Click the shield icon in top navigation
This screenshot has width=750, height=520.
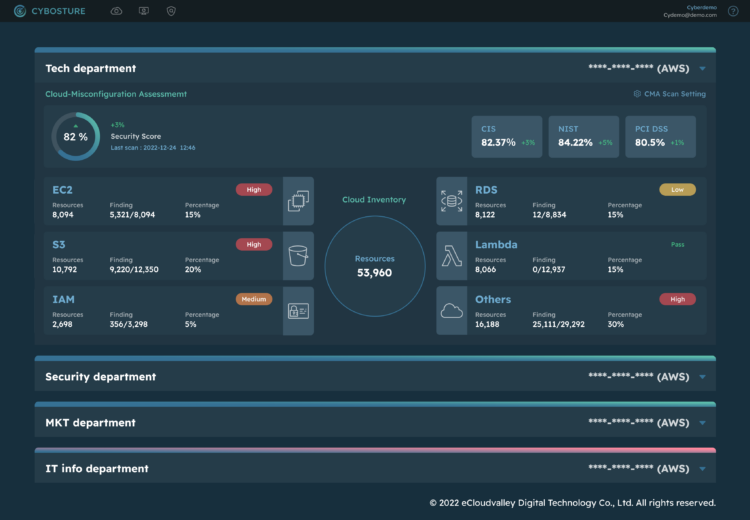171,11
